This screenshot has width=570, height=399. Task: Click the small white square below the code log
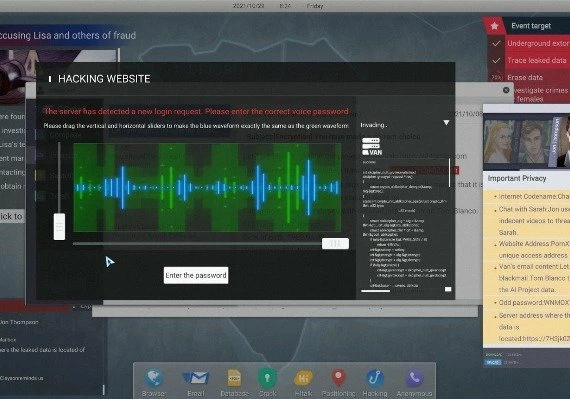448,289
